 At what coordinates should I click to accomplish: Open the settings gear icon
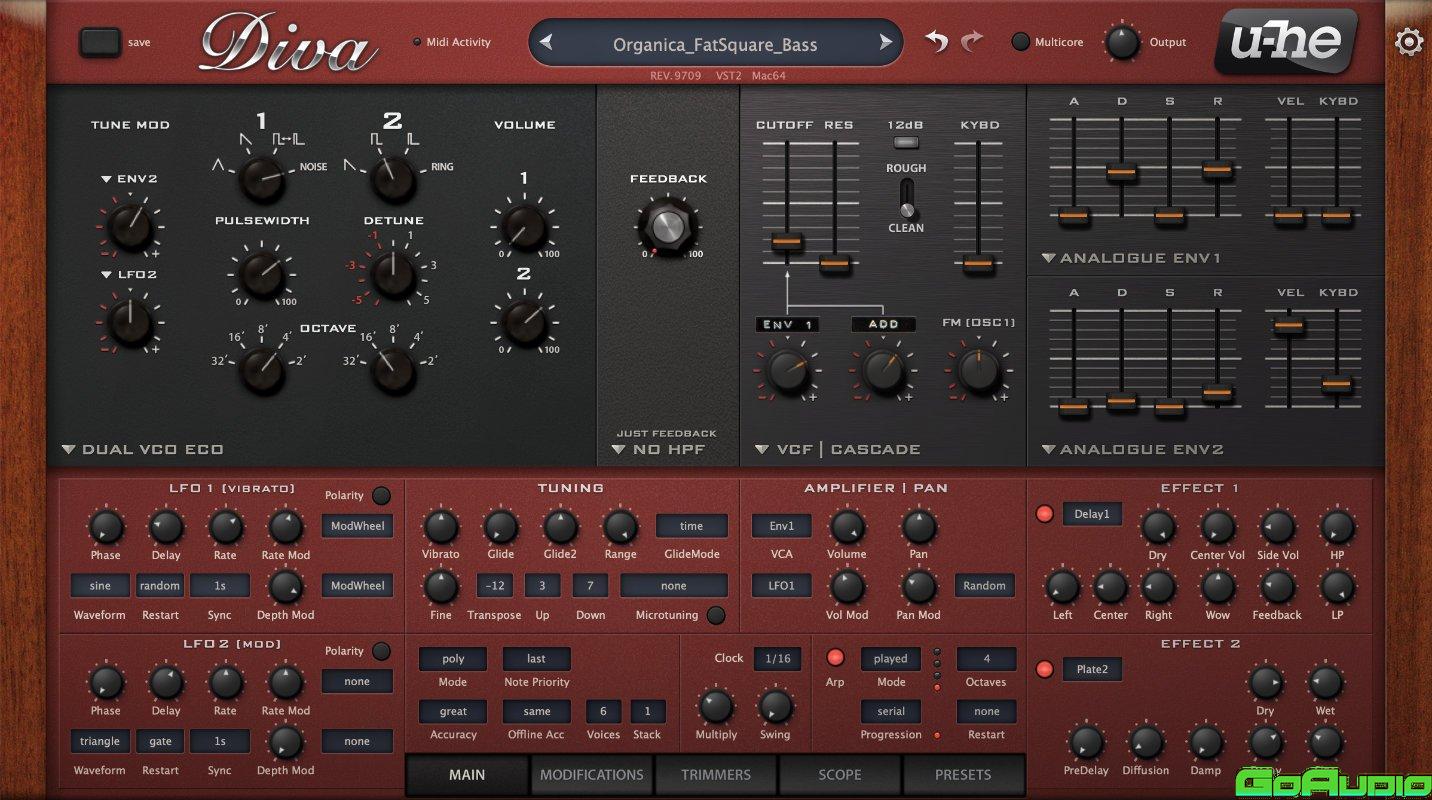(1409, 41)
